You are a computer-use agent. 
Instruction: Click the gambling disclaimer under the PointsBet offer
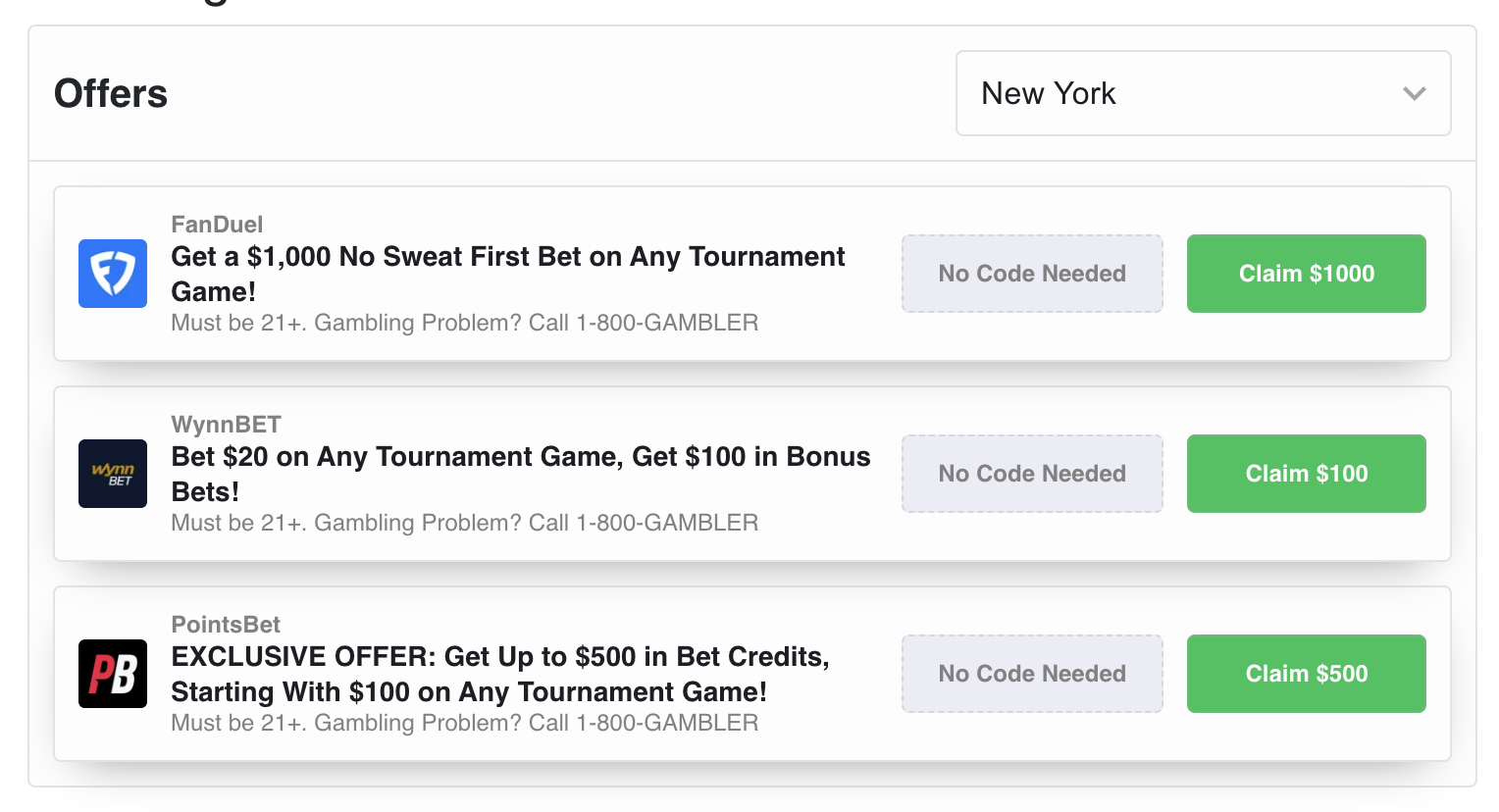tap(464, 723)
